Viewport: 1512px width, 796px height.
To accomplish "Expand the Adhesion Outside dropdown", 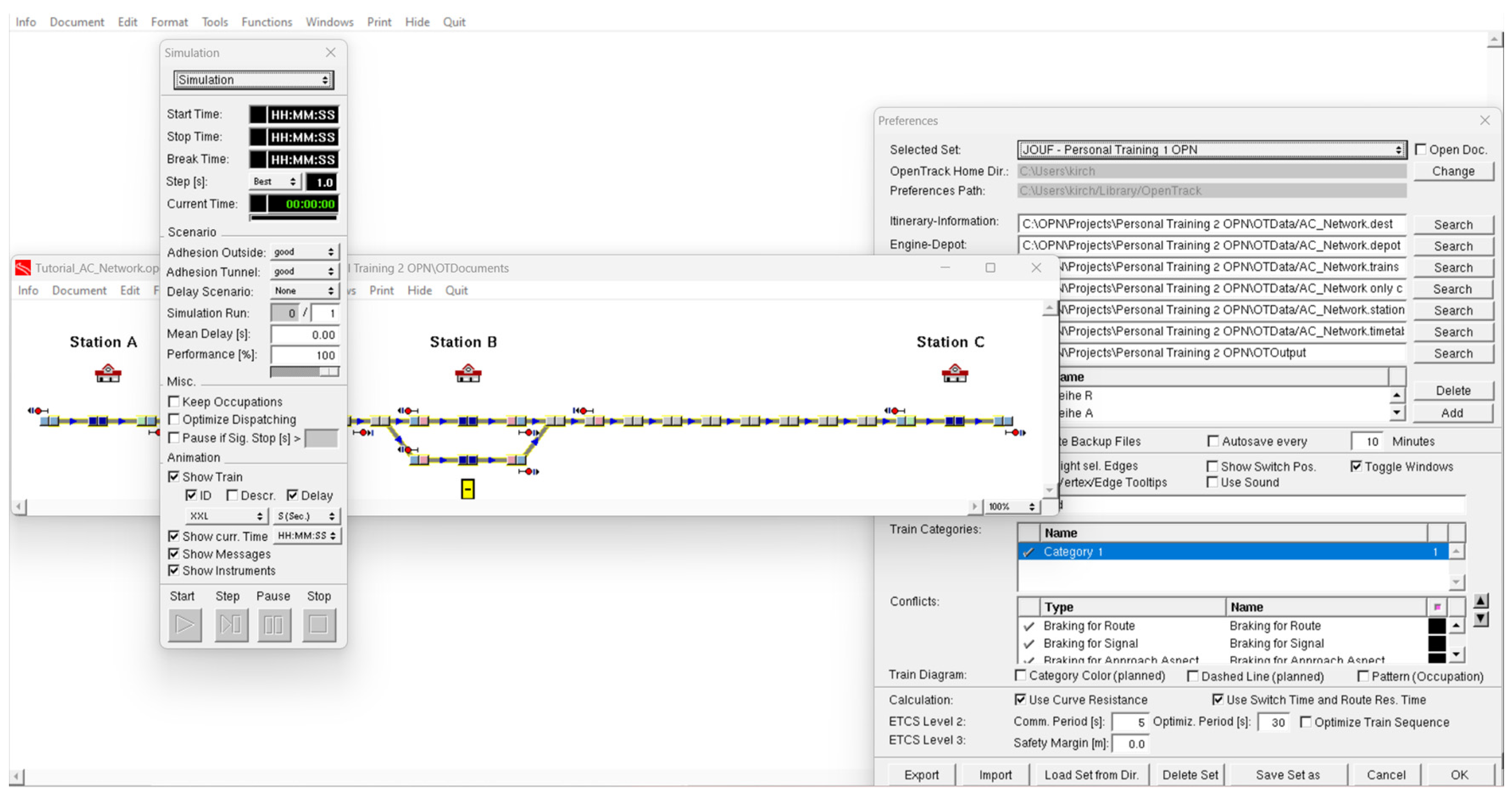I will pos(304,252).
